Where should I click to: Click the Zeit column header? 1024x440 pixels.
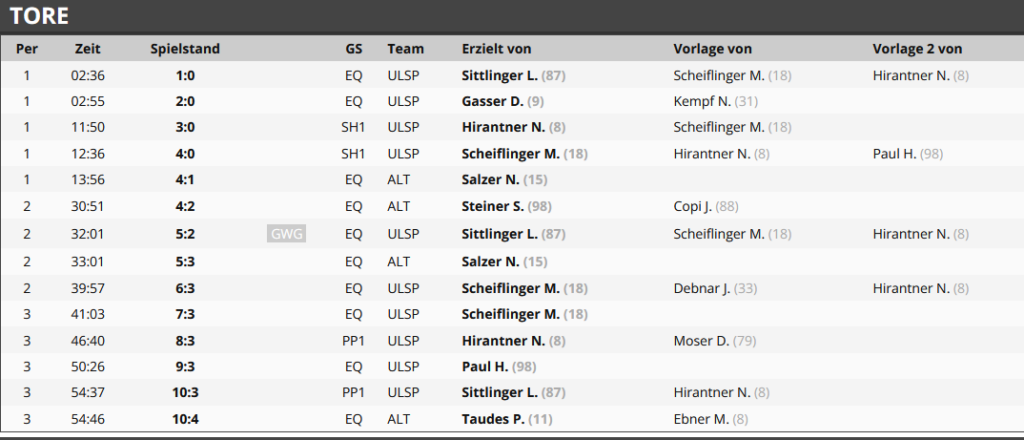[x=88, y=49]
